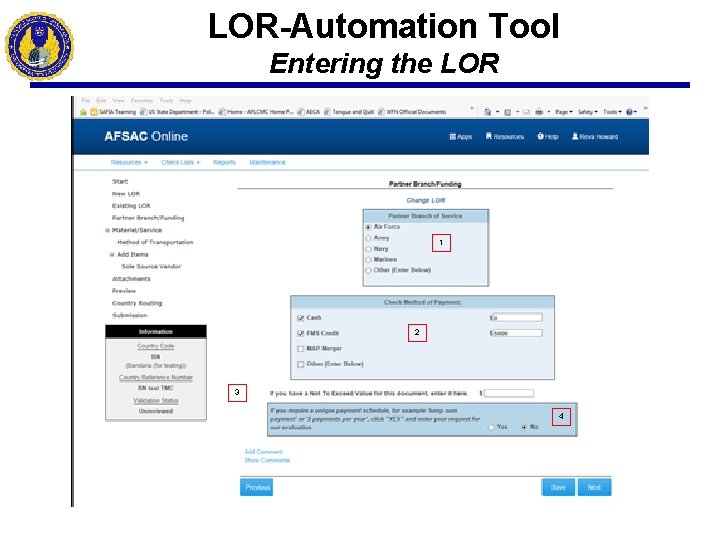Open Sole Source Vendor in sidebar

coord(151,266)
